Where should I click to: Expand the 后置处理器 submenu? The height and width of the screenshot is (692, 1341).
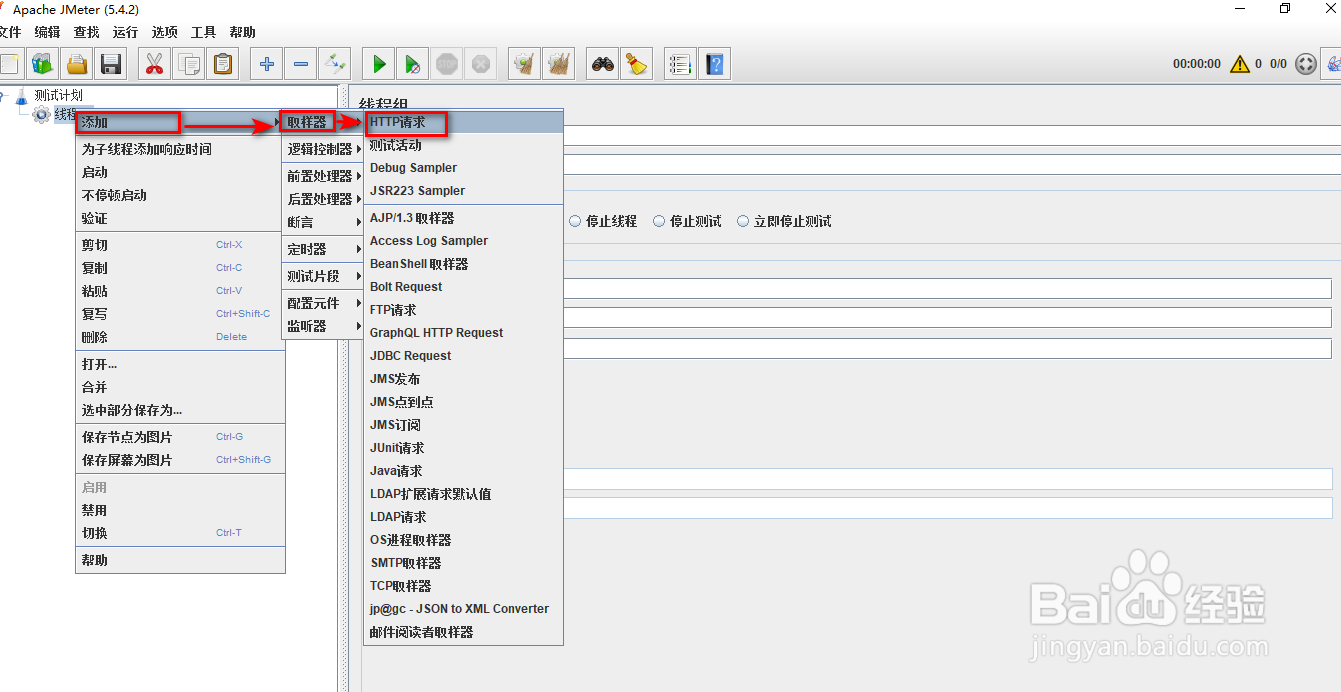coord(323,199)
